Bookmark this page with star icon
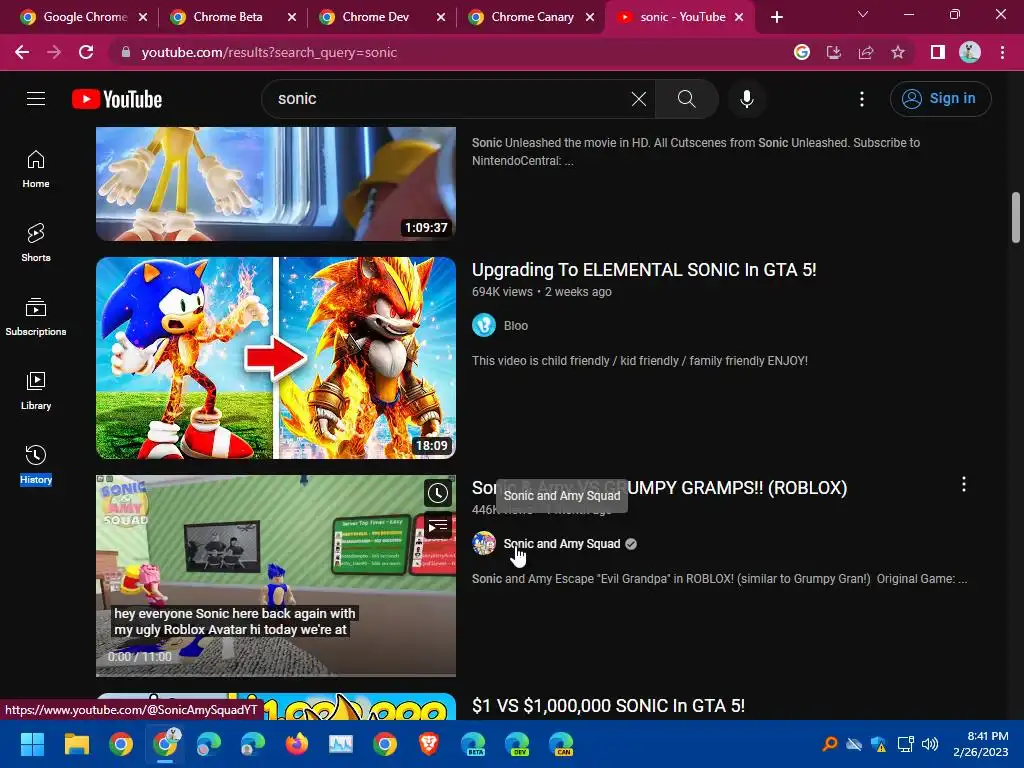1024x768 pixels. click(x=898, y=52)
